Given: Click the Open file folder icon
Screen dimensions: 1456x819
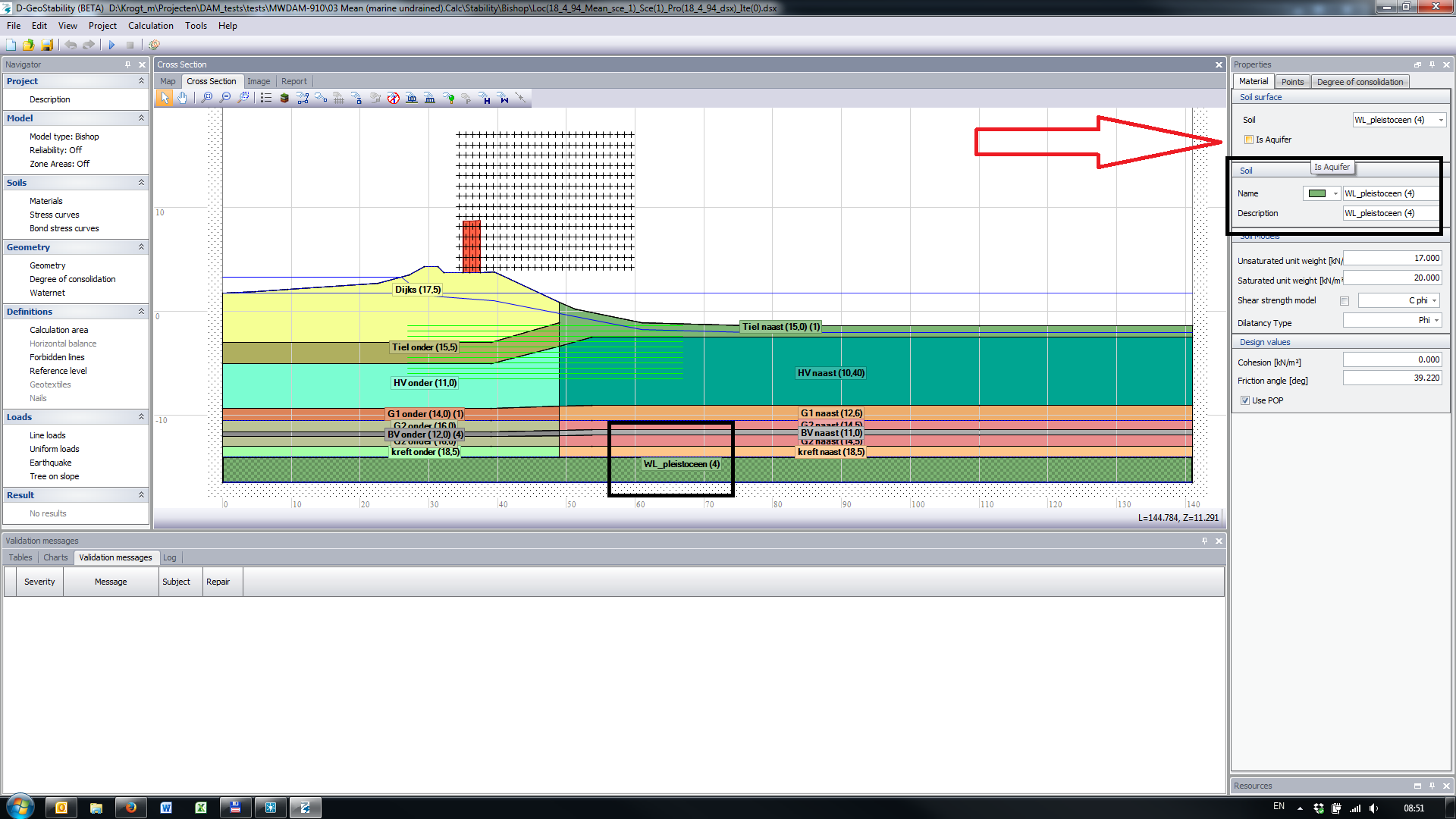Looking at the screenshot, I should pyautogui.click(x=29, y=45).
